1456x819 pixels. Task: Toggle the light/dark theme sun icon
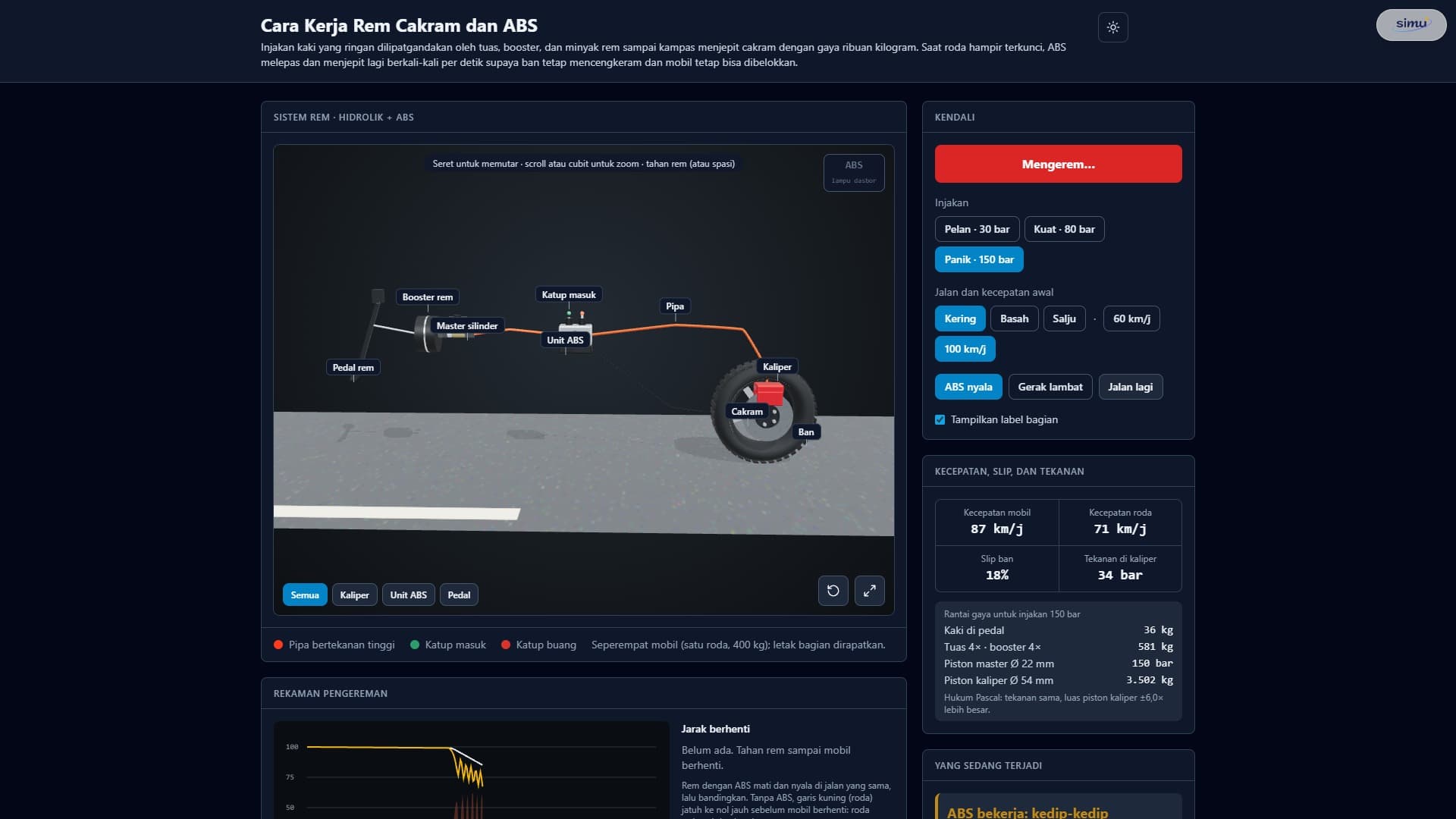[1112, 27]
